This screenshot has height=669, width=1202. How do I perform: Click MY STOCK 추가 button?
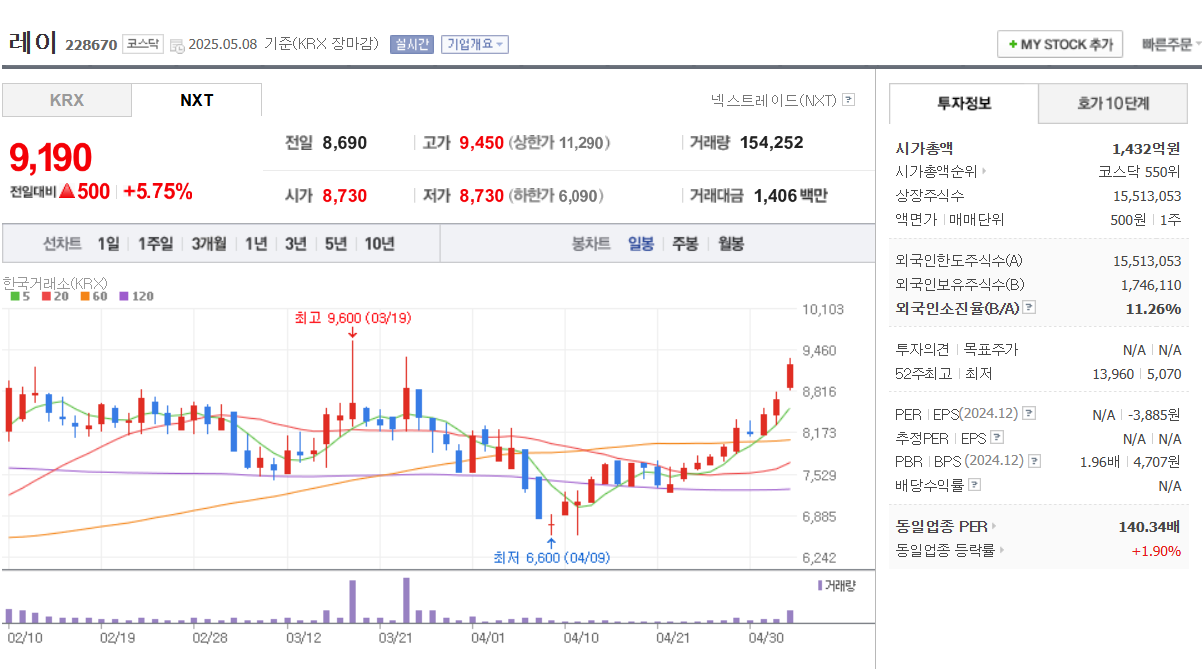(x=1060, y=45)
